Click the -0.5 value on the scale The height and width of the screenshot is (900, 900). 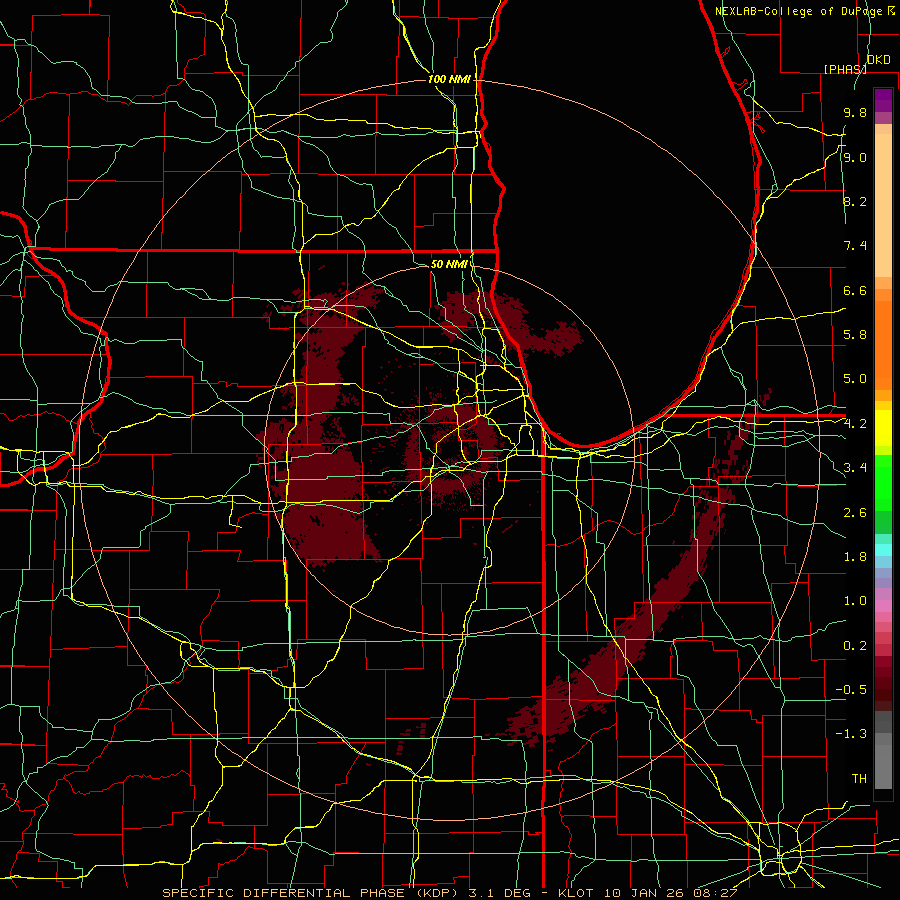(x=851, y=690)
